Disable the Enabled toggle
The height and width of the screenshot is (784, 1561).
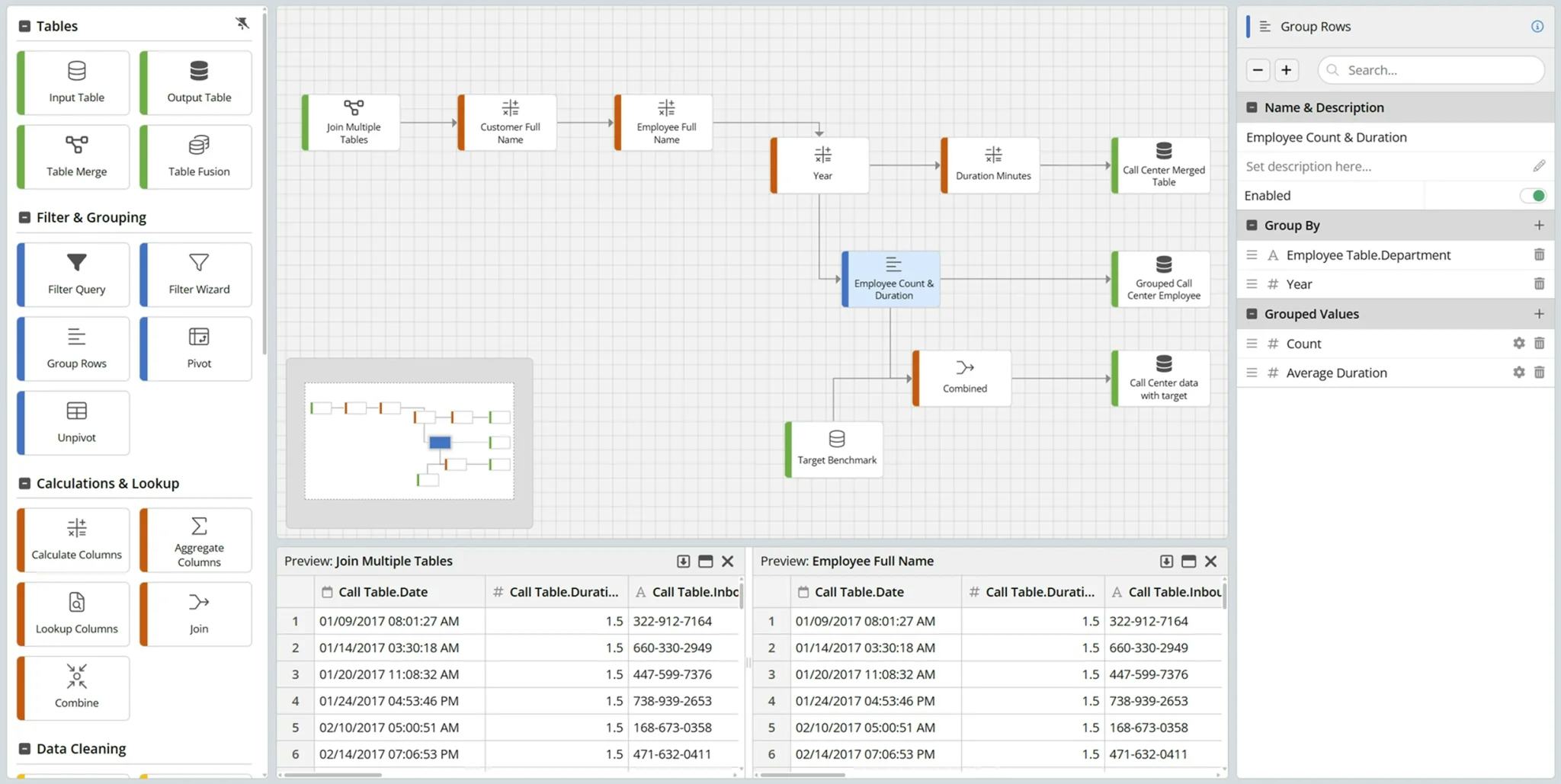pos(1533,195)
